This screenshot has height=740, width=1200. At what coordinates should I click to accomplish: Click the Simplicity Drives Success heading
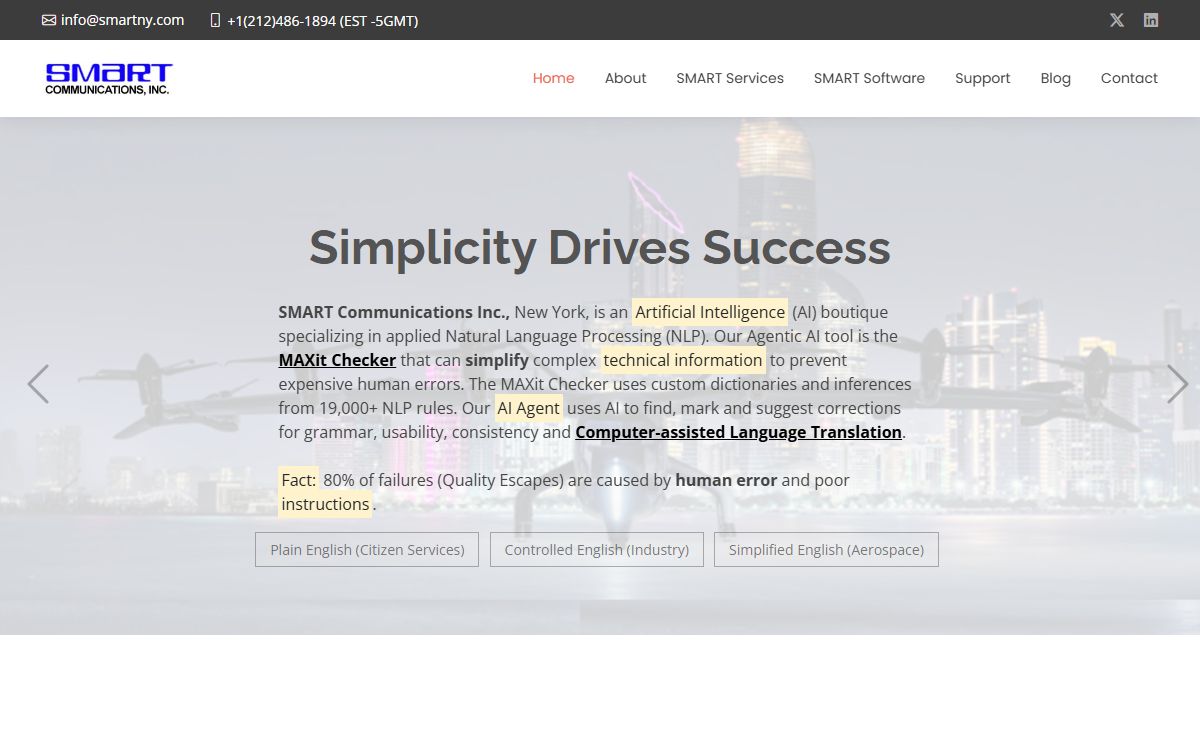[x=600, y=247]
